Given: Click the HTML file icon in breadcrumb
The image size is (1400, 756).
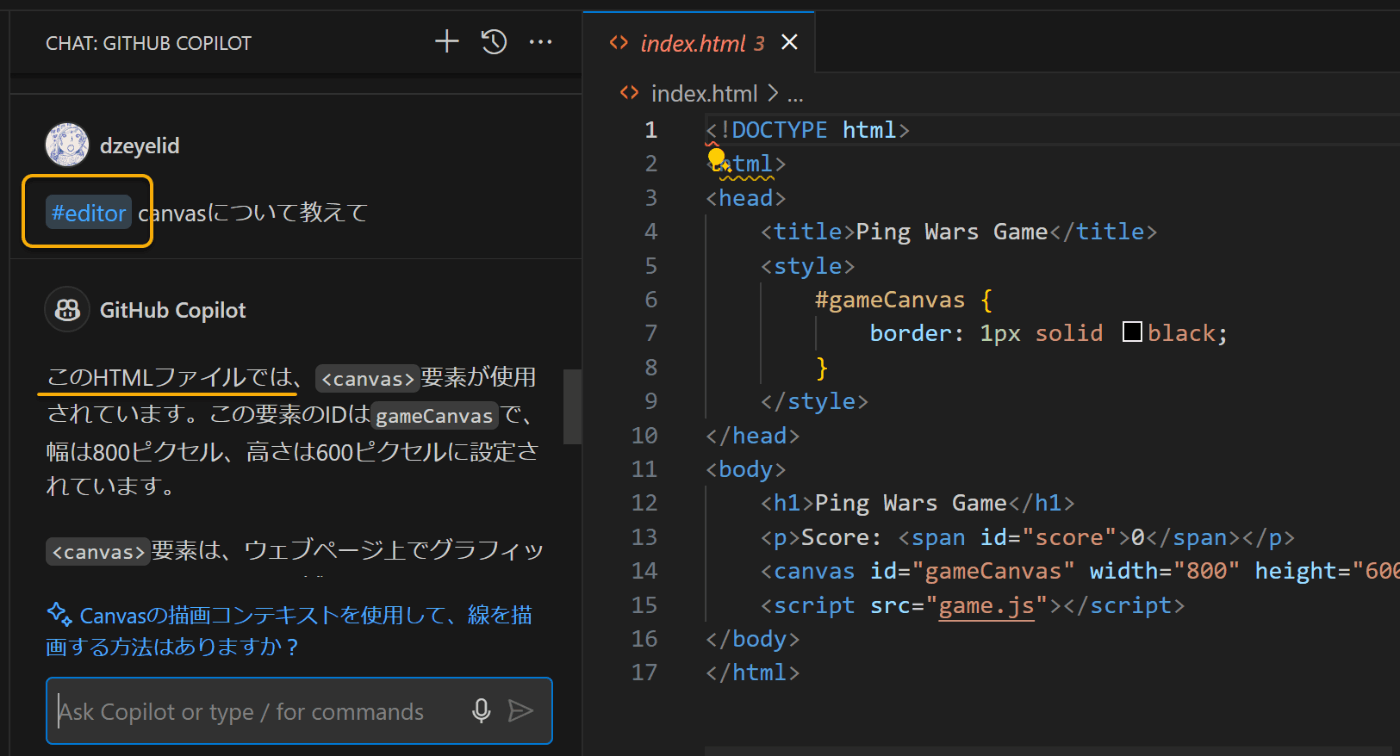Looking at the screenshot, I should pyautogui.click(x=629, y=94).
